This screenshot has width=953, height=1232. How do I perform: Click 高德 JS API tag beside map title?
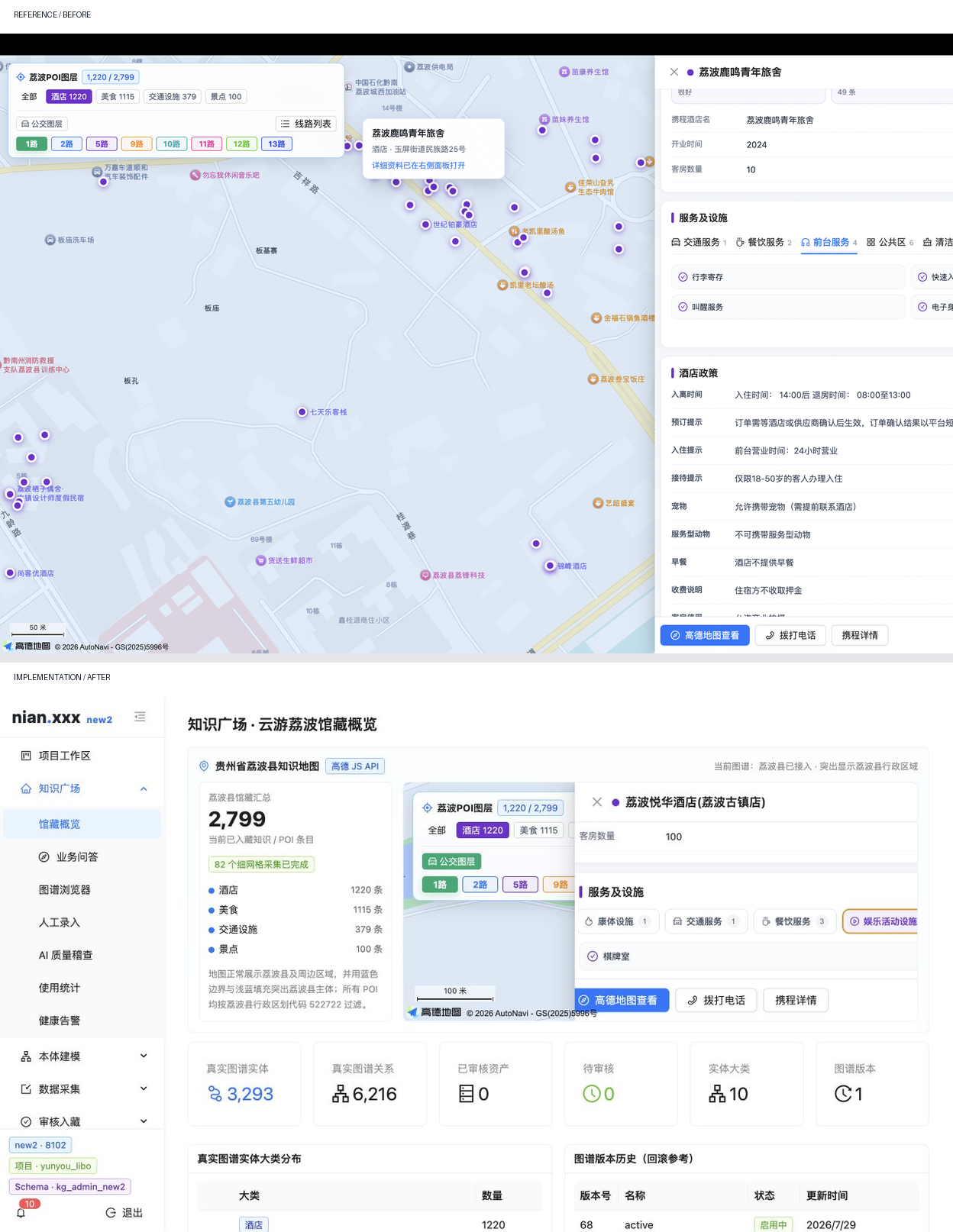click(x=355, y=766)
